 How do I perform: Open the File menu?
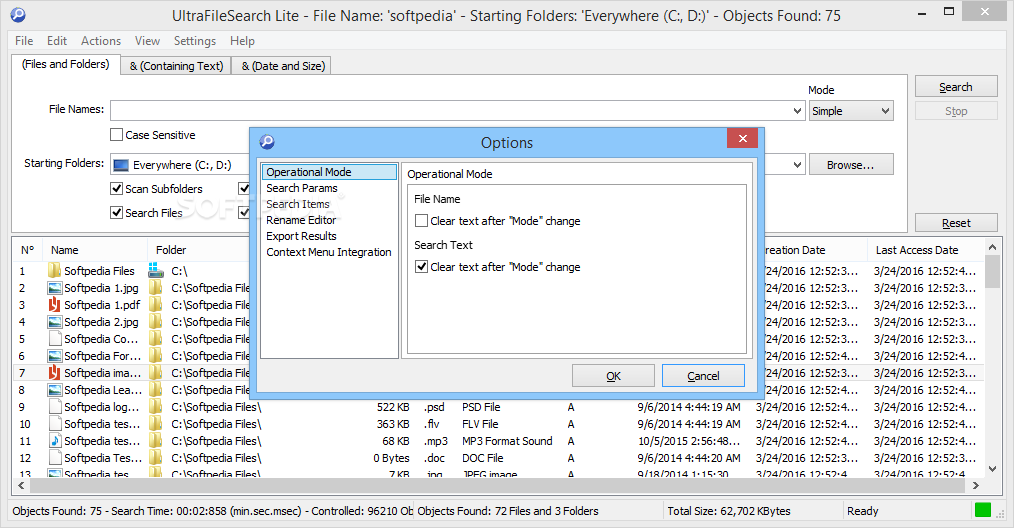tap(24, 41)
